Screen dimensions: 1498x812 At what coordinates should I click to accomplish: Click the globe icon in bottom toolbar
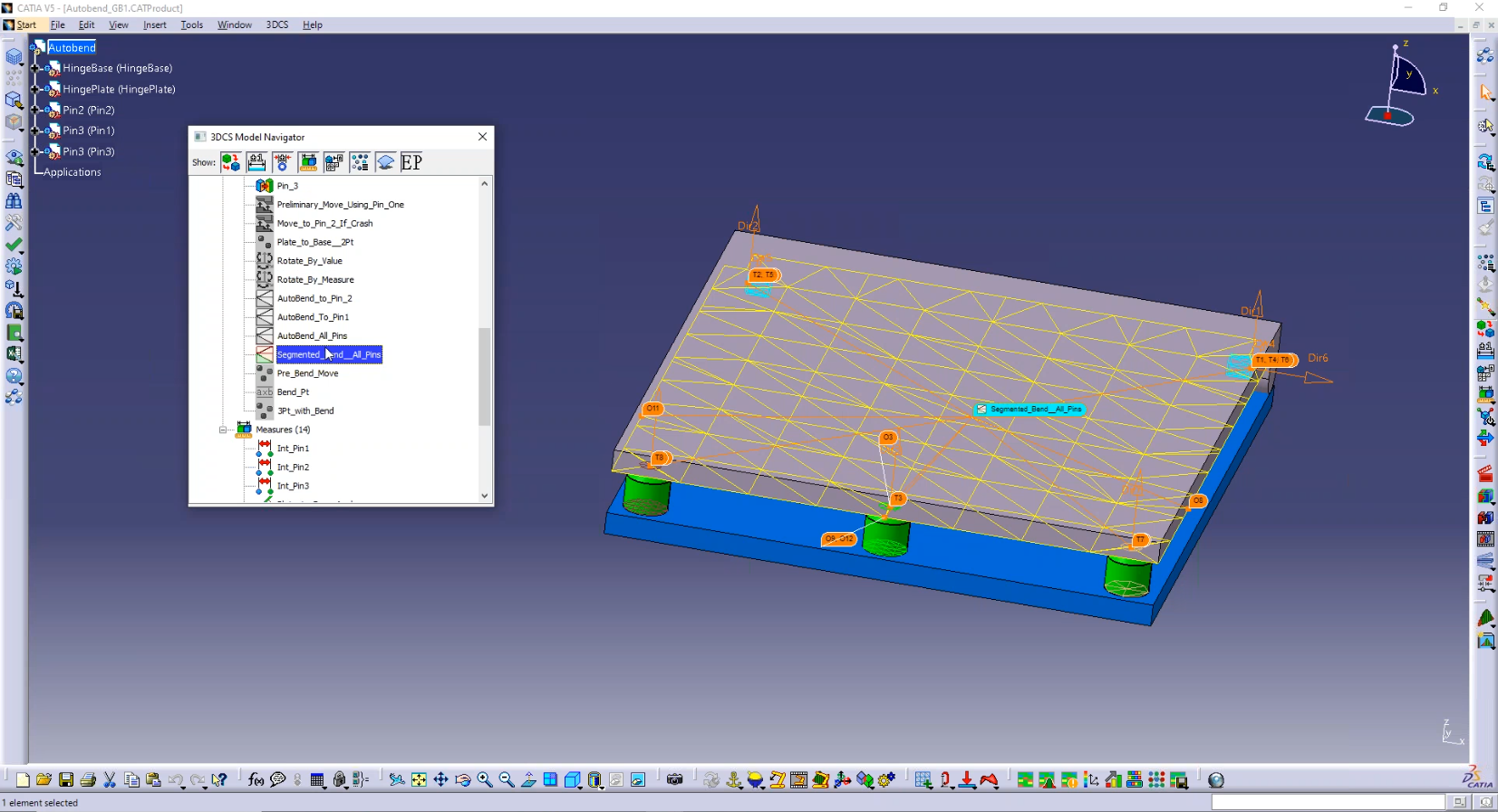1216,779
